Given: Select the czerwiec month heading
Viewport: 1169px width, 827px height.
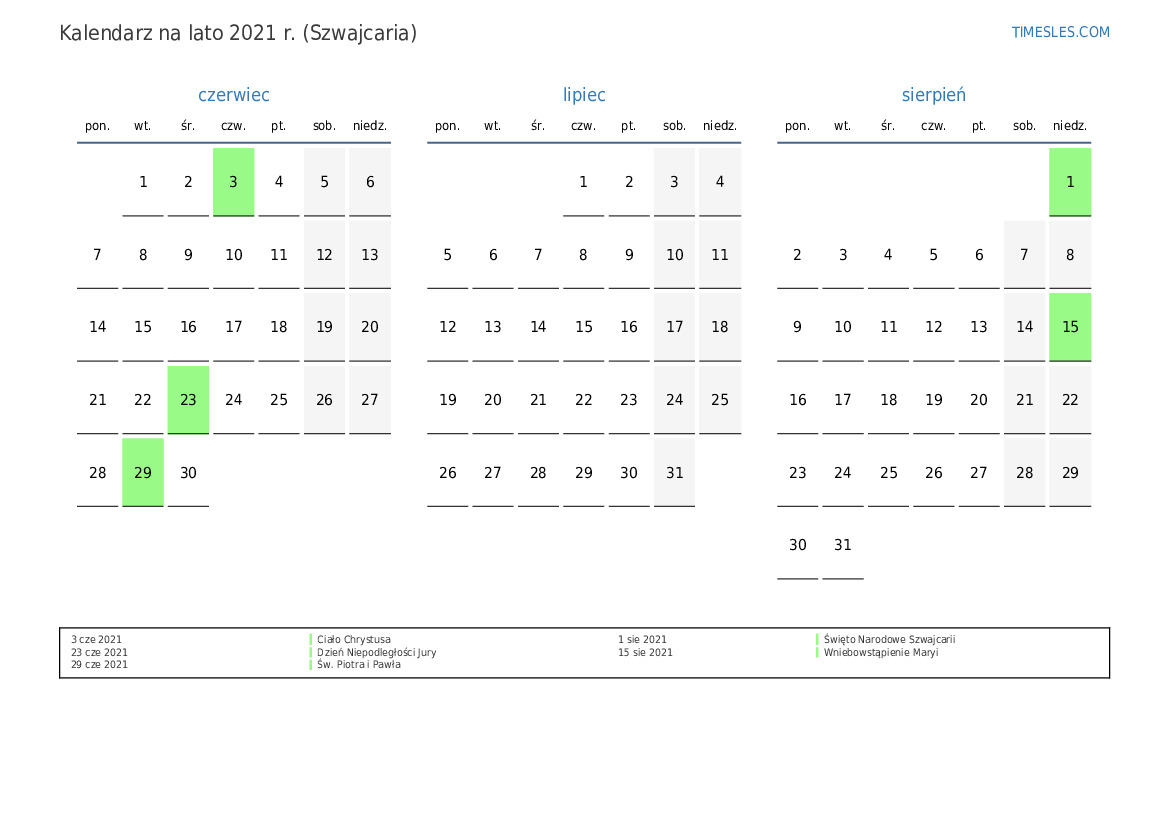Looking at the screenshot, I should click(x=234, y=95).
